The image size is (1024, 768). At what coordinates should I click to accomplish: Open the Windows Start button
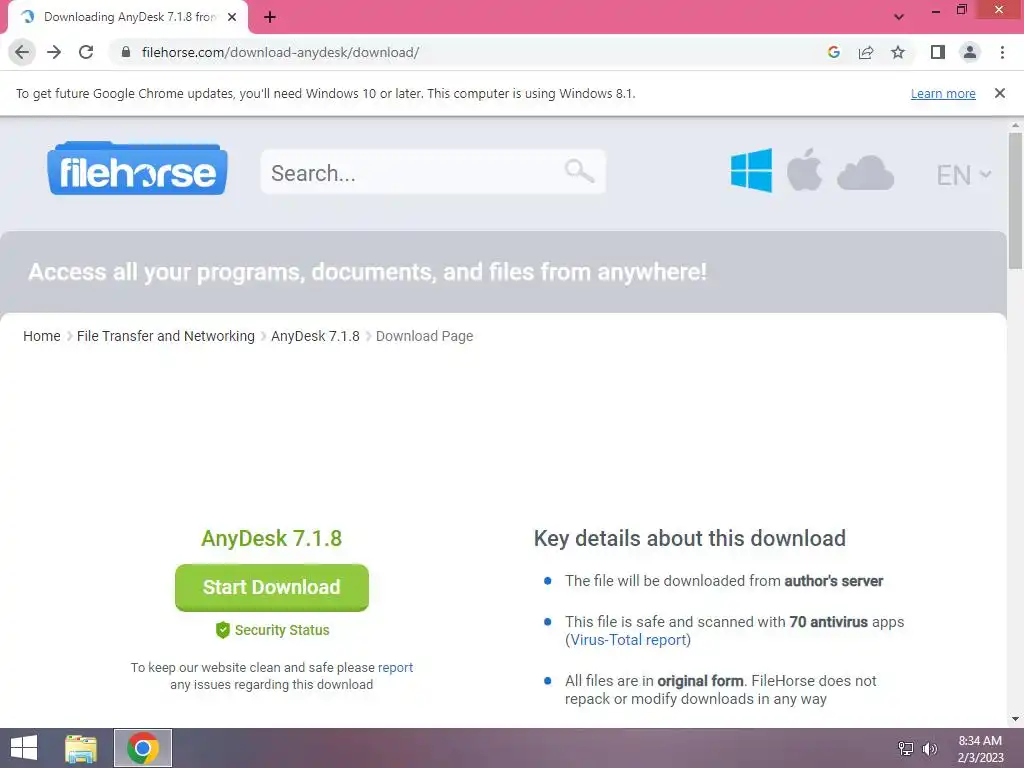tap(24, 748)
